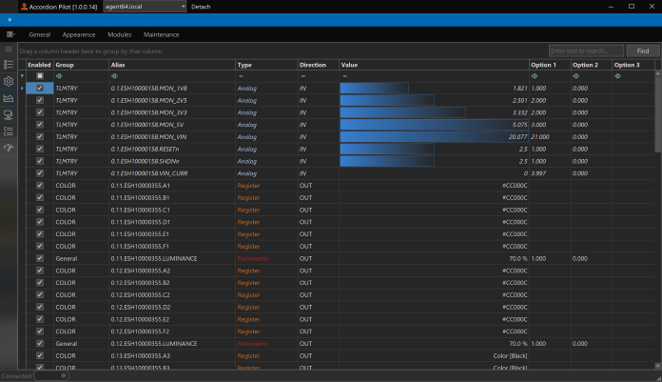This screenshot has height=382, width=662.
Task: Click the Alias column filter operator icon
Action: [x=114, y=76]
